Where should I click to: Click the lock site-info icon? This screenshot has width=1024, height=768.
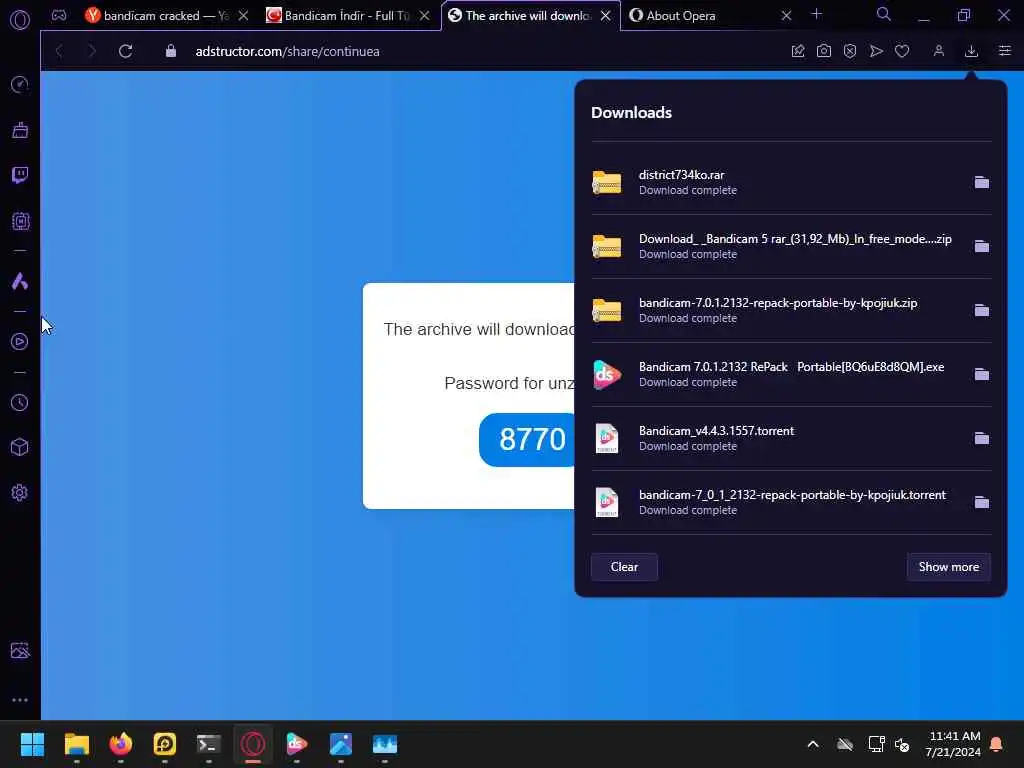pos(170,51)
